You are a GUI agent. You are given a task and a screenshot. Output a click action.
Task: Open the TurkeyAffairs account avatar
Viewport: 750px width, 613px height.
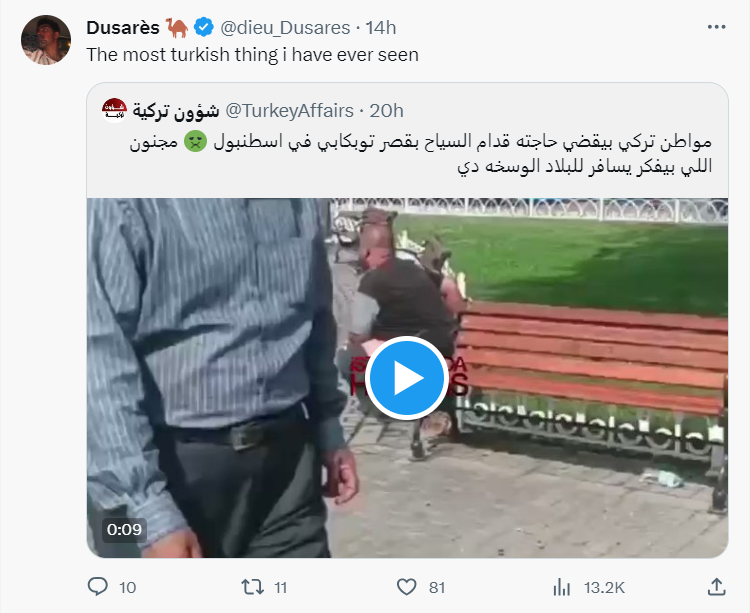coord(114,110)
